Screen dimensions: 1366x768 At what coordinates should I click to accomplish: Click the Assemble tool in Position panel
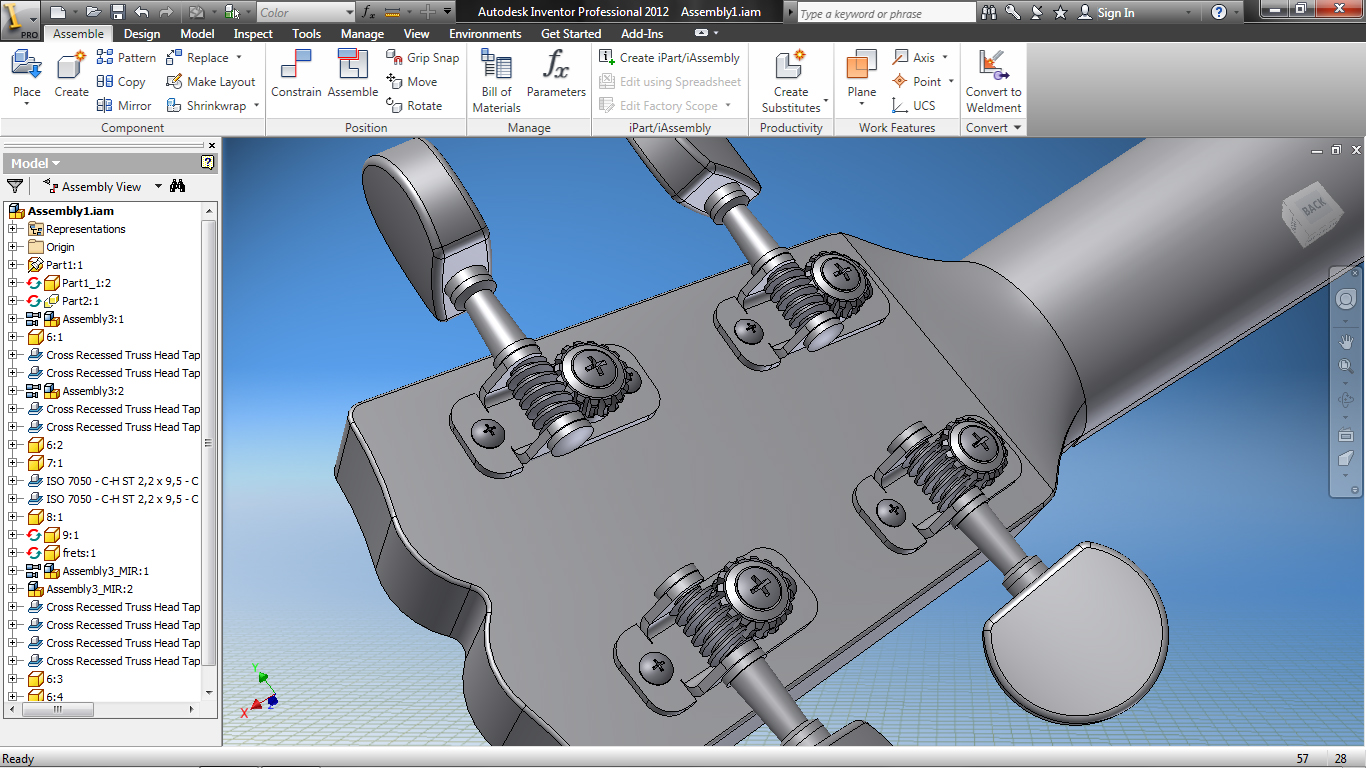coord(353,75)
